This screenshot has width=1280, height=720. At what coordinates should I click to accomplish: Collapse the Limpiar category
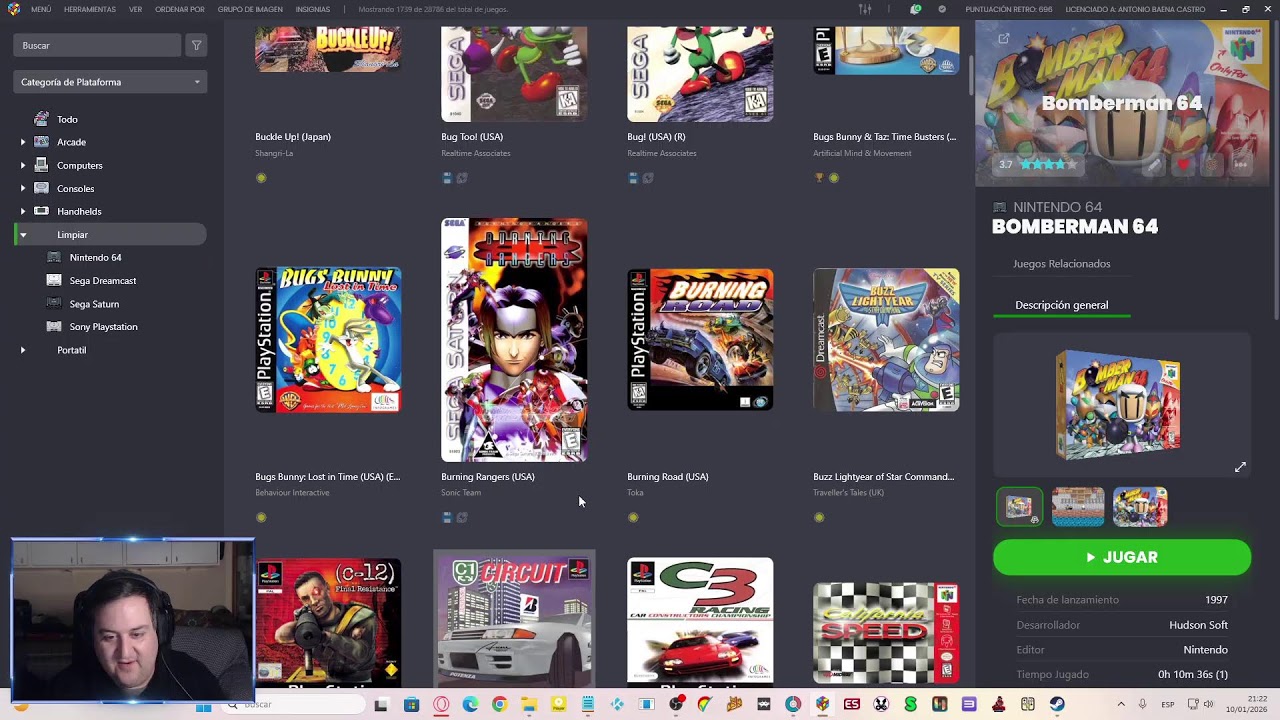[23, 234]
